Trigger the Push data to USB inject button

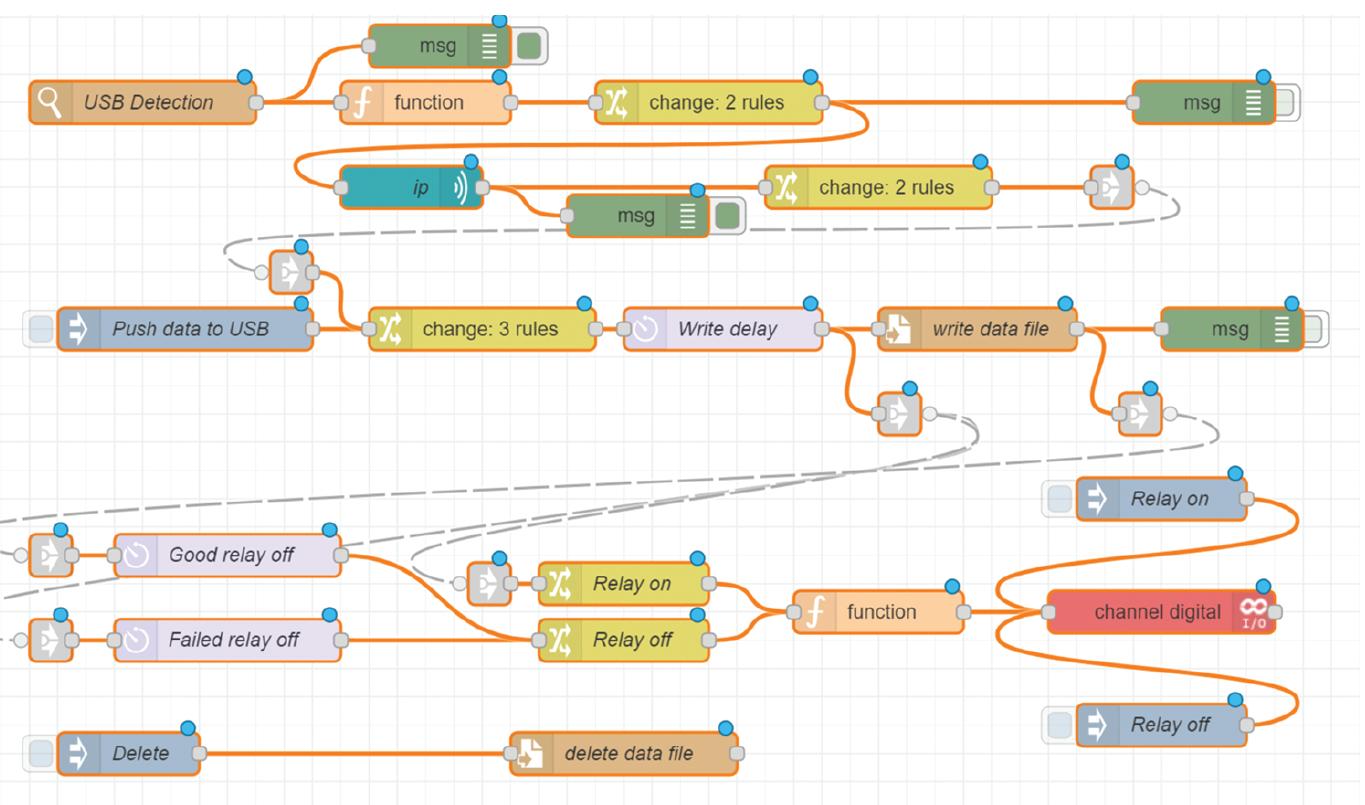click(x=41, y=328)
